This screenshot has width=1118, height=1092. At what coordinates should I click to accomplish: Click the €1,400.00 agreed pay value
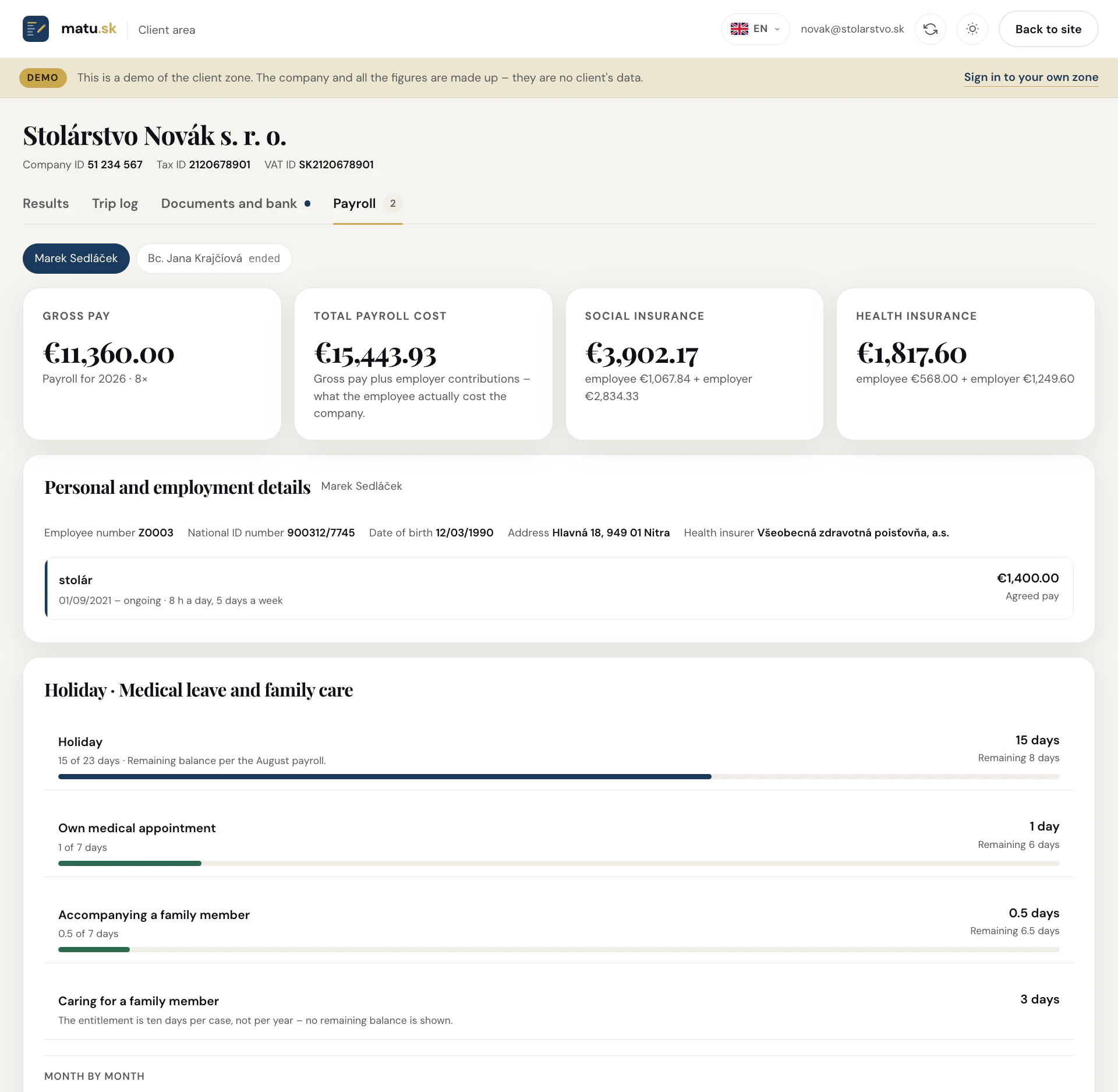coord(1028,578)
